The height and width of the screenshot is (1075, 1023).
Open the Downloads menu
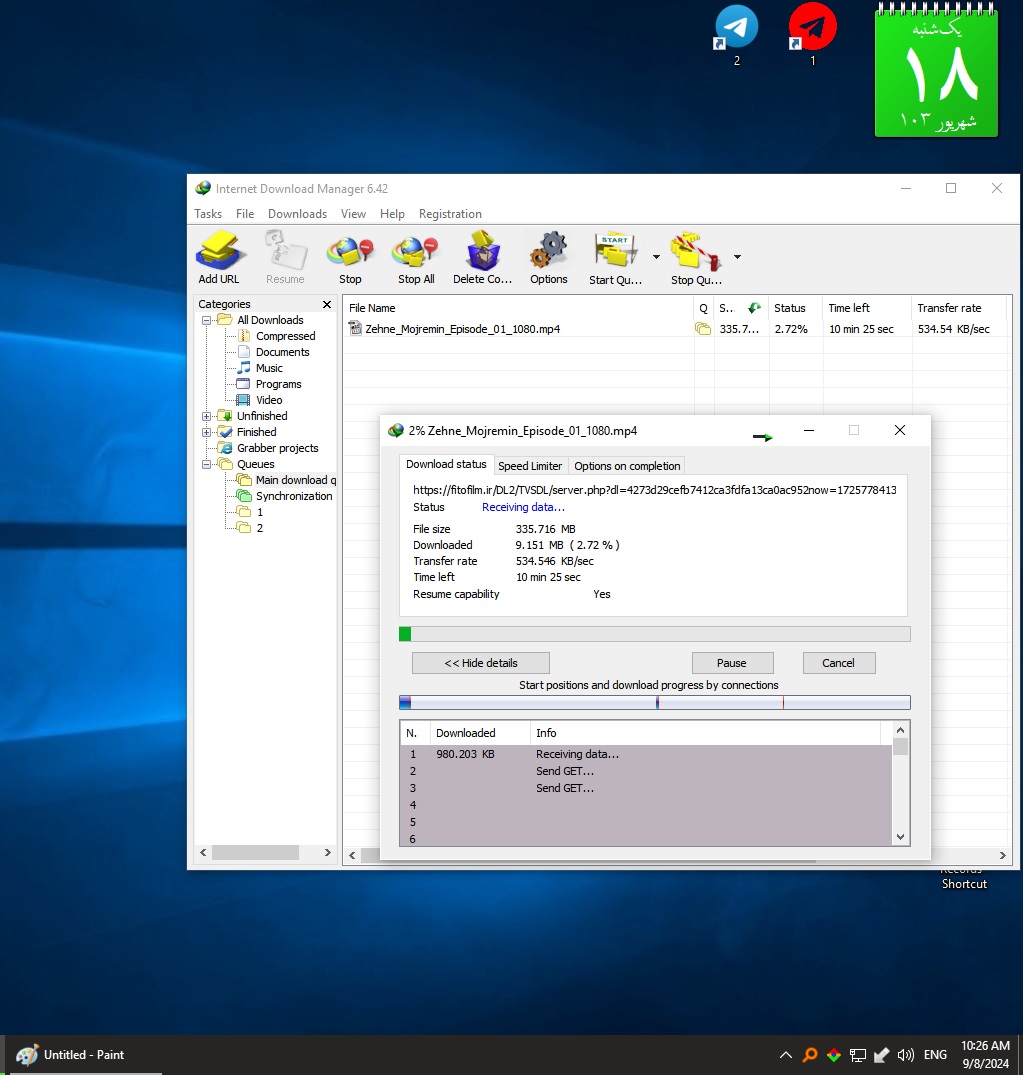coord(297,214)
